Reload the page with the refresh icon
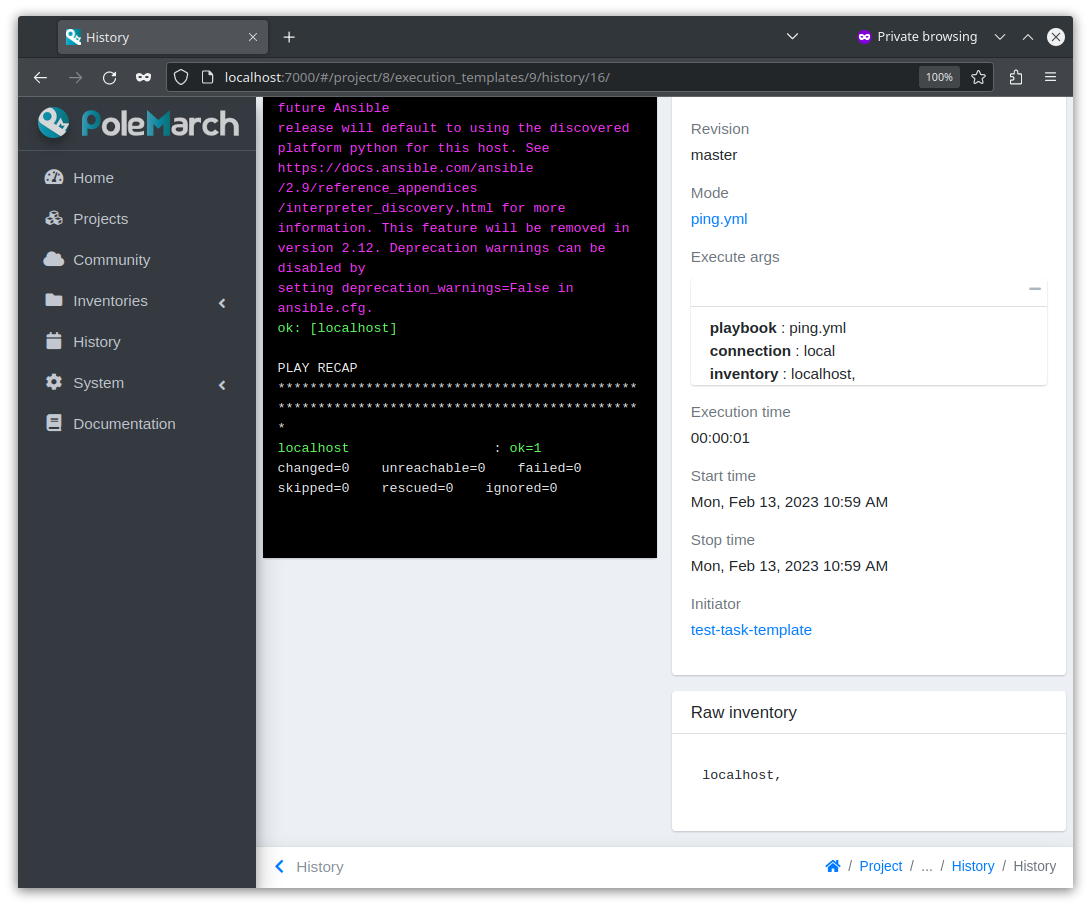 point(109,77)
